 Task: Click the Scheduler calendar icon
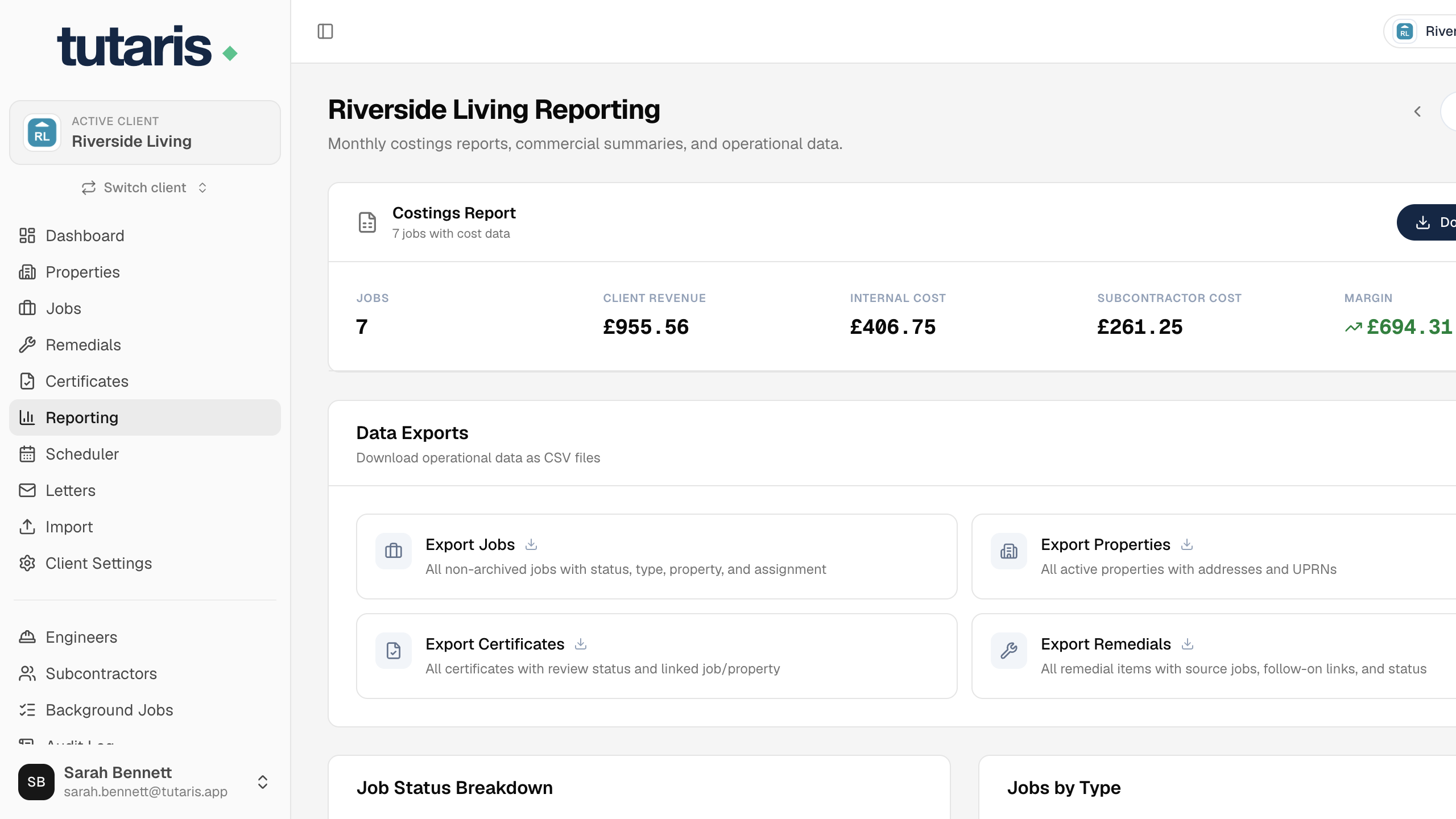pyautogui.click(x=27, y=454)
